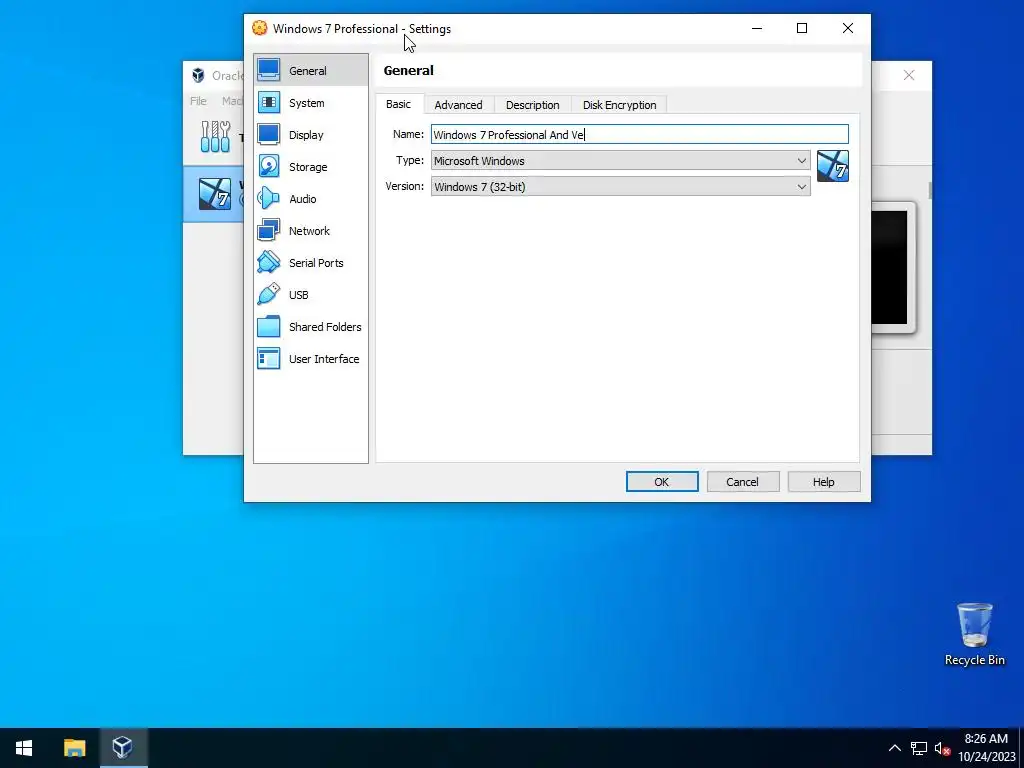Viewport: 1024px width, 768px height.
Task: Open the Display settings category icon
Action: pos(268,134)
